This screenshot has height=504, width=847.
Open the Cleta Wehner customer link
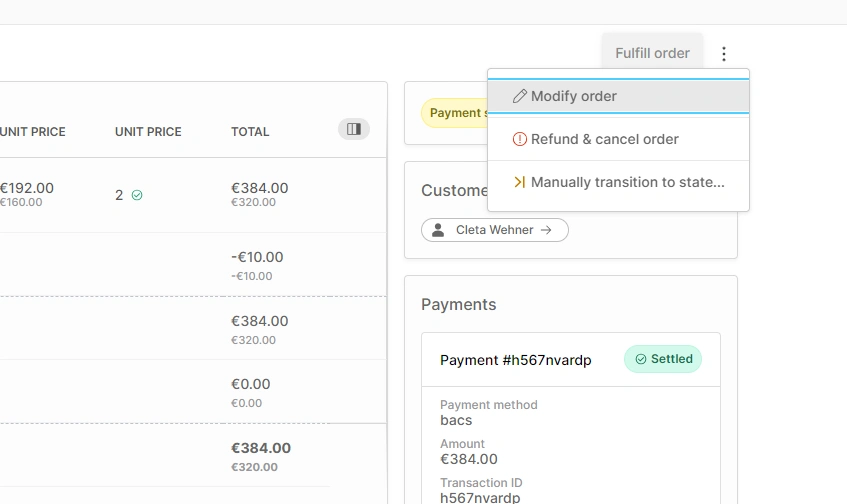pyautogui.click(x=495, y=230)
